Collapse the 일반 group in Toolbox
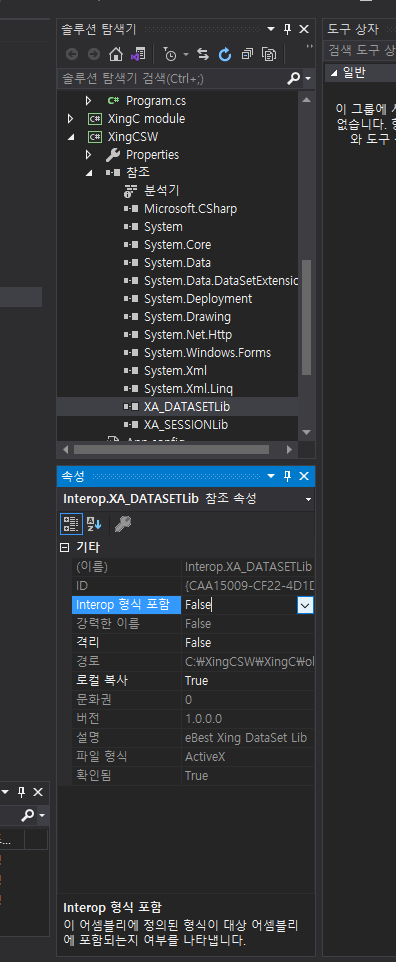 point(334,73)
